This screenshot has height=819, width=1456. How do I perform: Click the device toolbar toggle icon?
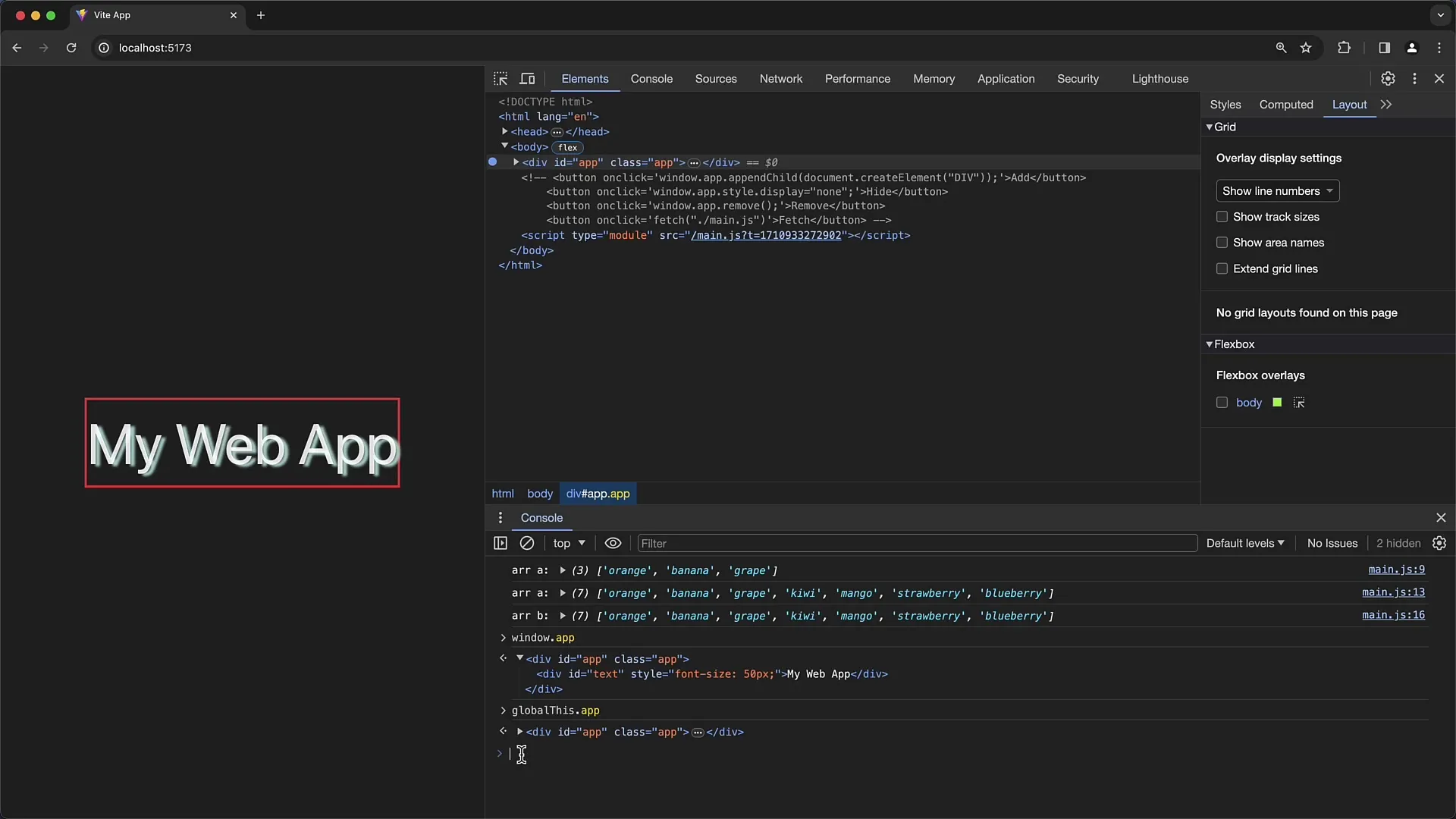click(x=527, y=78)
